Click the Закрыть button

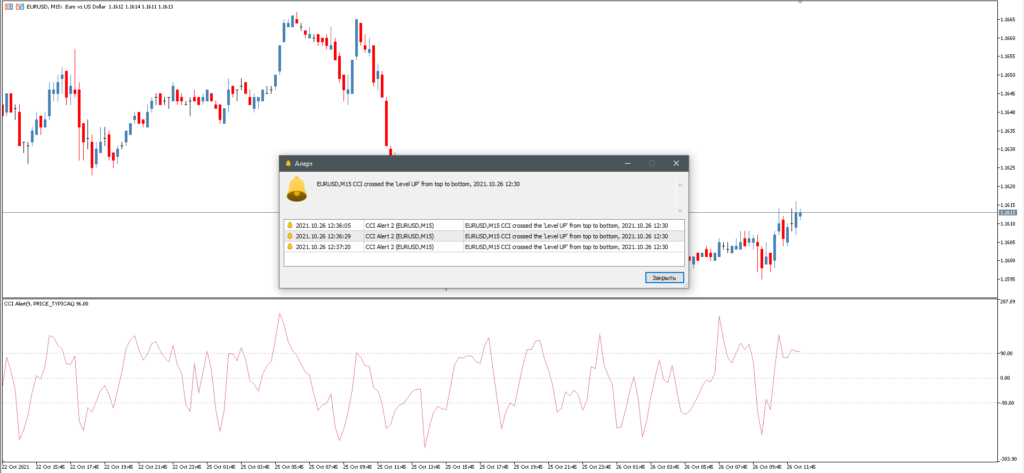(x=665, y=278)
